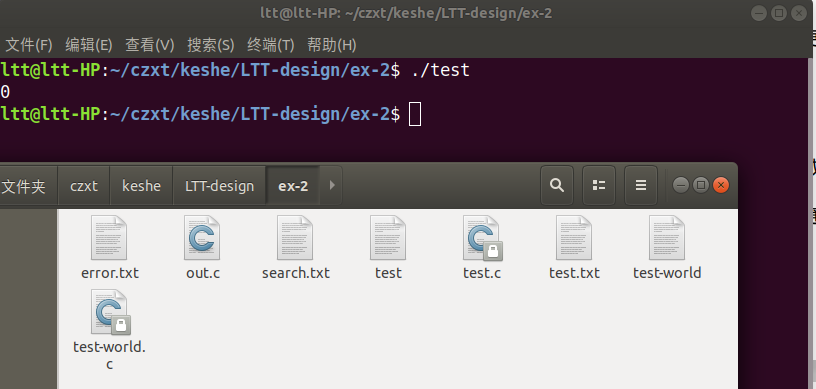Viewport: 816px width, 389px height.
Task: Open the 终端(T) menu
Action: pos(271,45)
